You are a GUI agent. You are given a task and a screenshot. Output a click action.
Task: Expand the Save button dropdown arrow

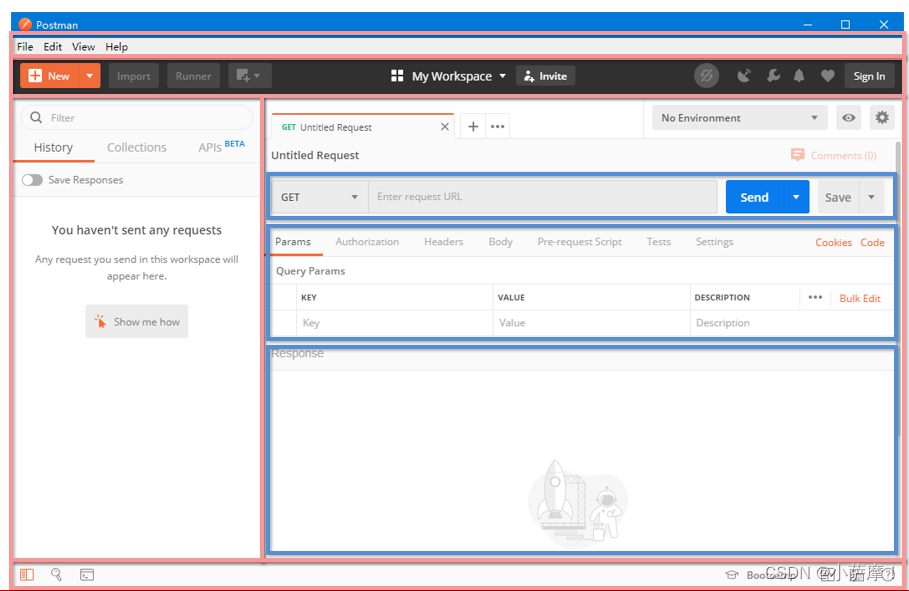point(871,197)
